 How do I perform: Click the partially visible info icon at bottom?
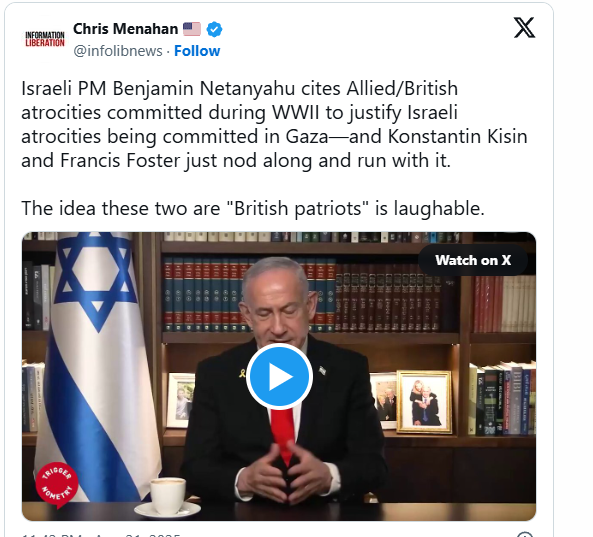coord(525,534)
